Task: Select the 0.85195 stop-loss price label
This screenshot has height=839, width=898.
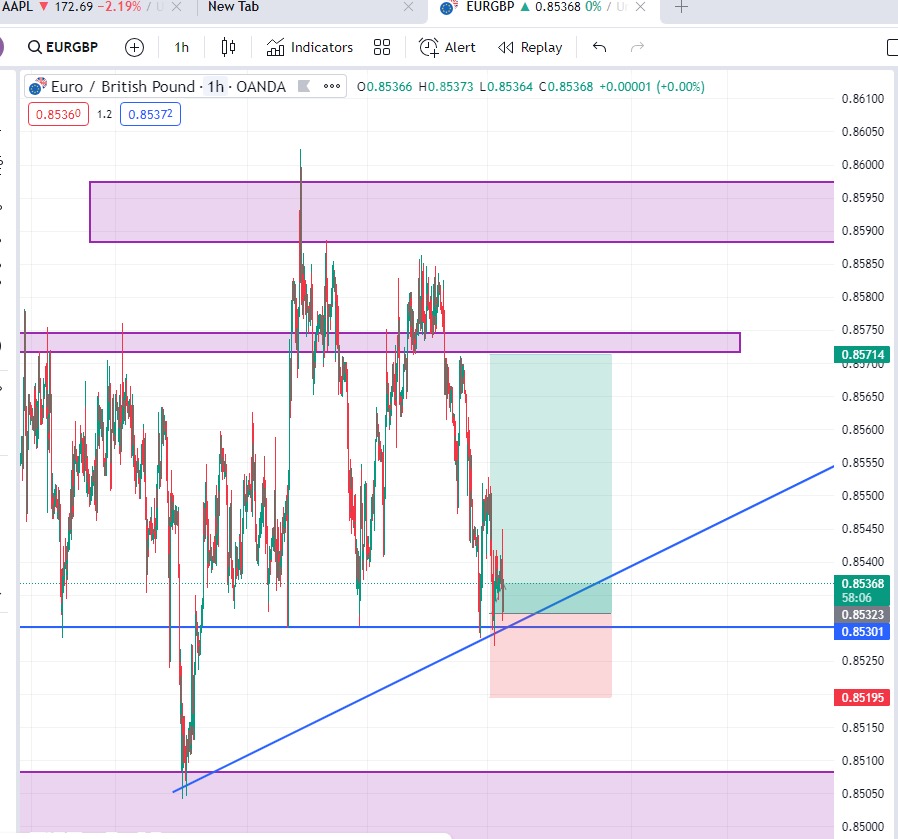Action: 862,698
